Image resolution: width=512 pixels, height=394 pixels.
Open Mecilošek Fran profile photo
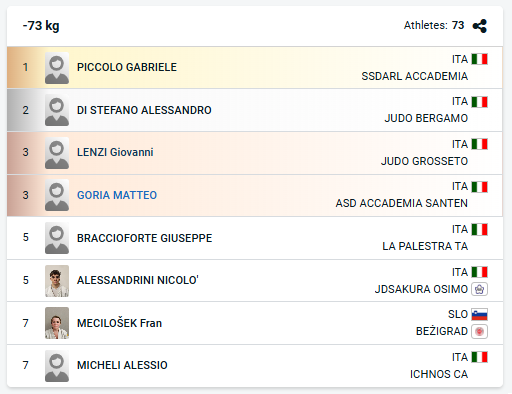pyautogui.click(x=57, y=323)
